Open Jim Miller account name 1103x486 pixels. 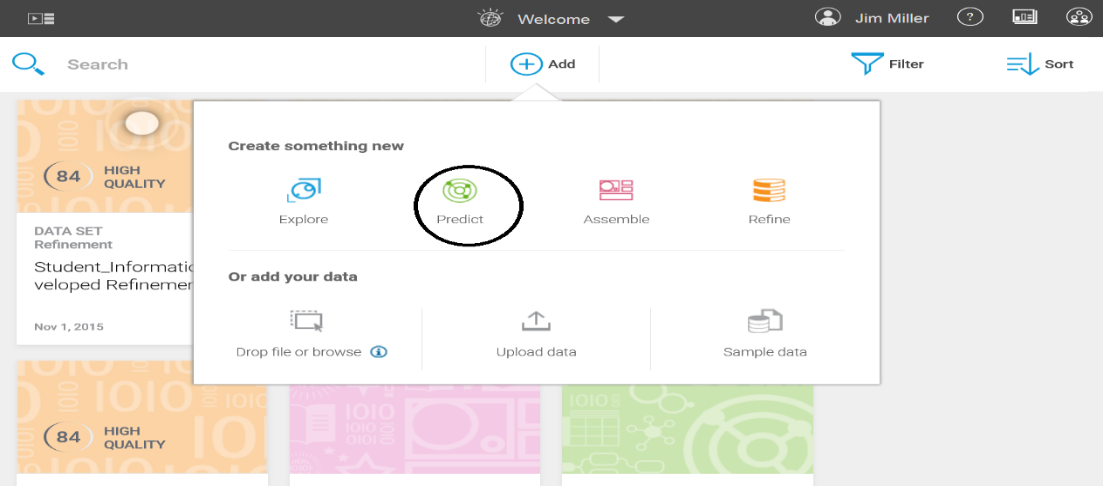coord(892,18)
